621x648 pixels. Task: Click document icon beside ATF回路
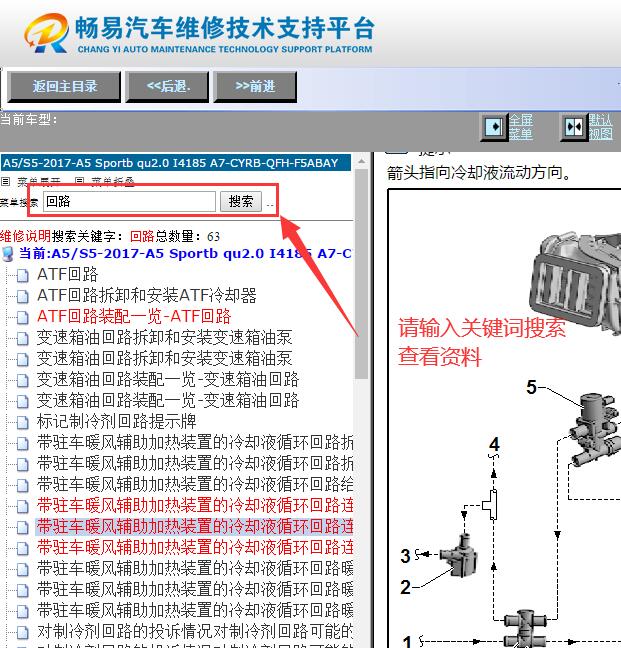(22, 275)
